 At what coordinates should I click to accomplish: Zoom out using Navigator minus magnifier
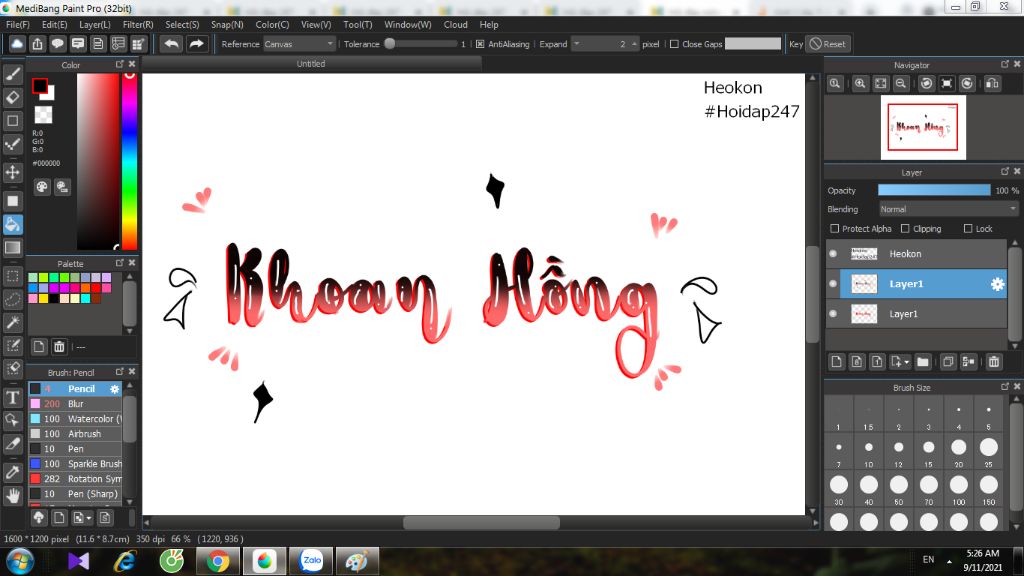tap(901, 84)
